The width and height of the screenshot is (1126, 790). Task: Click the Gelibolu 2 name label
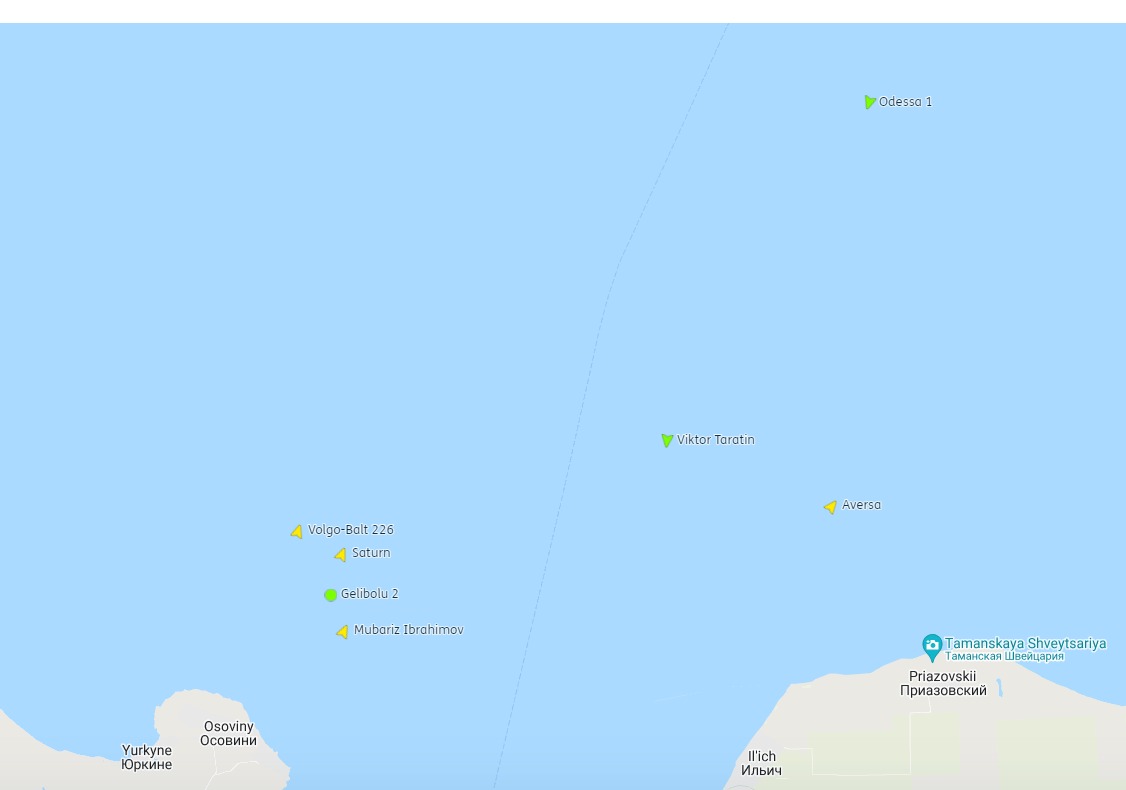click(369, 594)
